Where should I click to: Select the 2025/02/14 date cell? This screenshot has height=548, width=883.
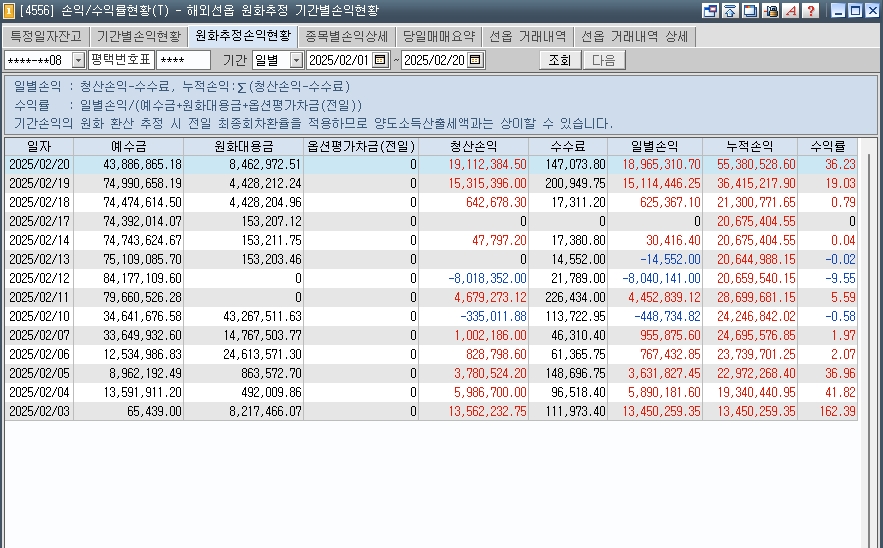click(x=39, y=240)
